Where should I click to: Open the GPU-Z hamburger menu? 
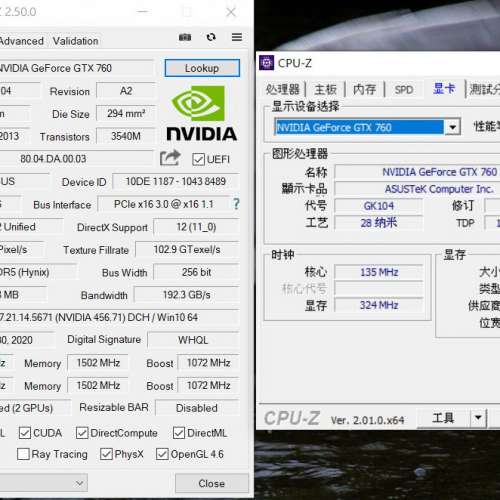237,37
